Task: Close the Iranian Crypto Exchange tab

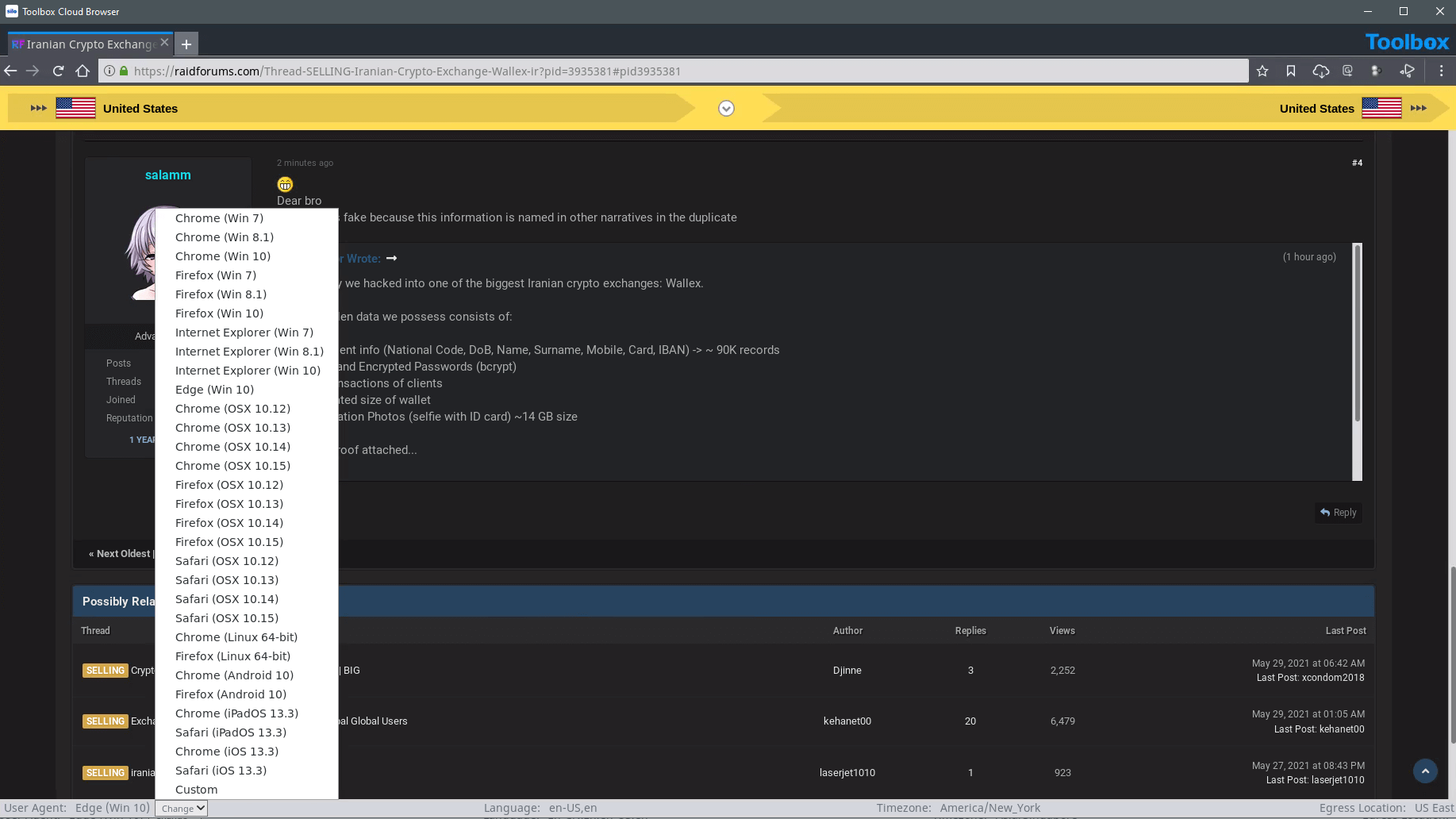Action: click(x=164, y=42)
